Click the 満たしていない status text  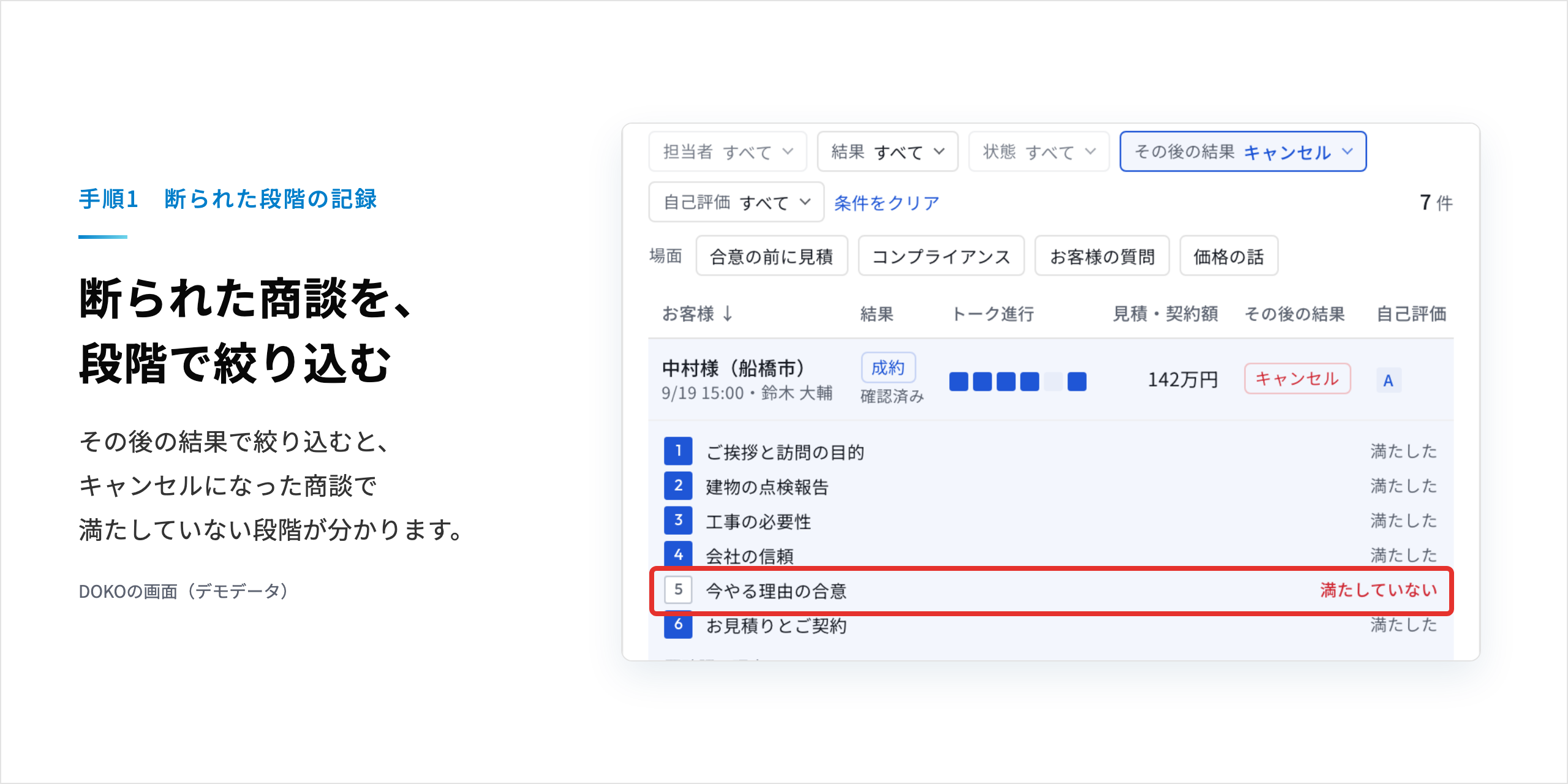1379,590
